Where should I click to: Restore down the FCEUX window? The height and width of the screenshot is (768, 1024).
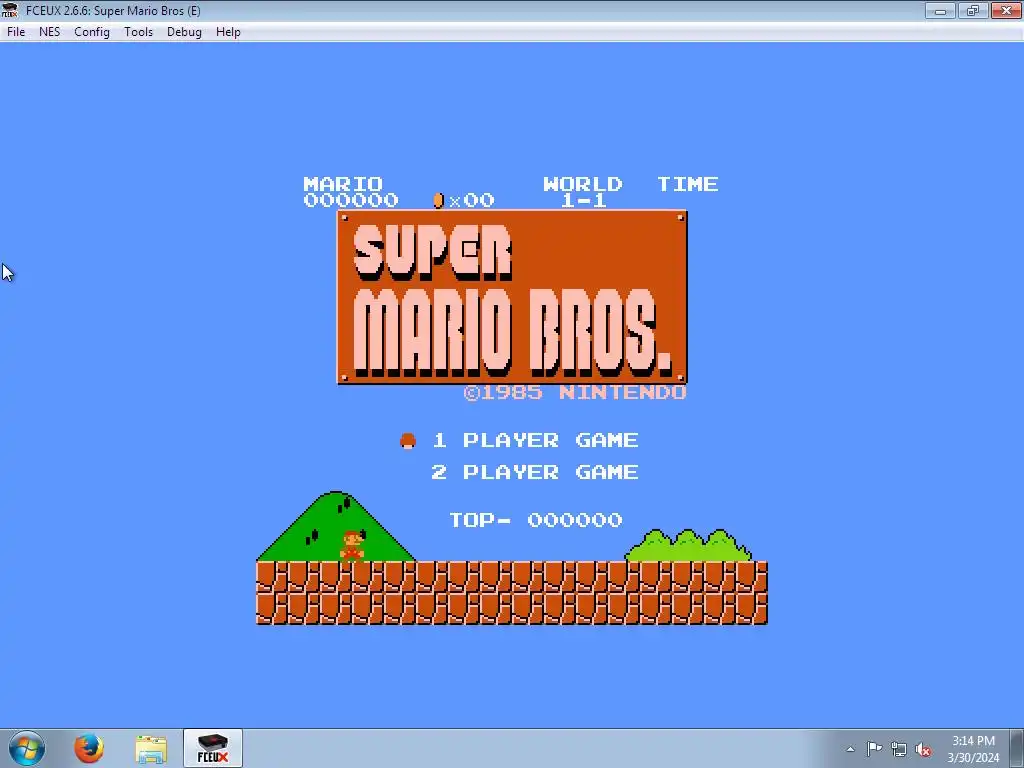point(973,10)
